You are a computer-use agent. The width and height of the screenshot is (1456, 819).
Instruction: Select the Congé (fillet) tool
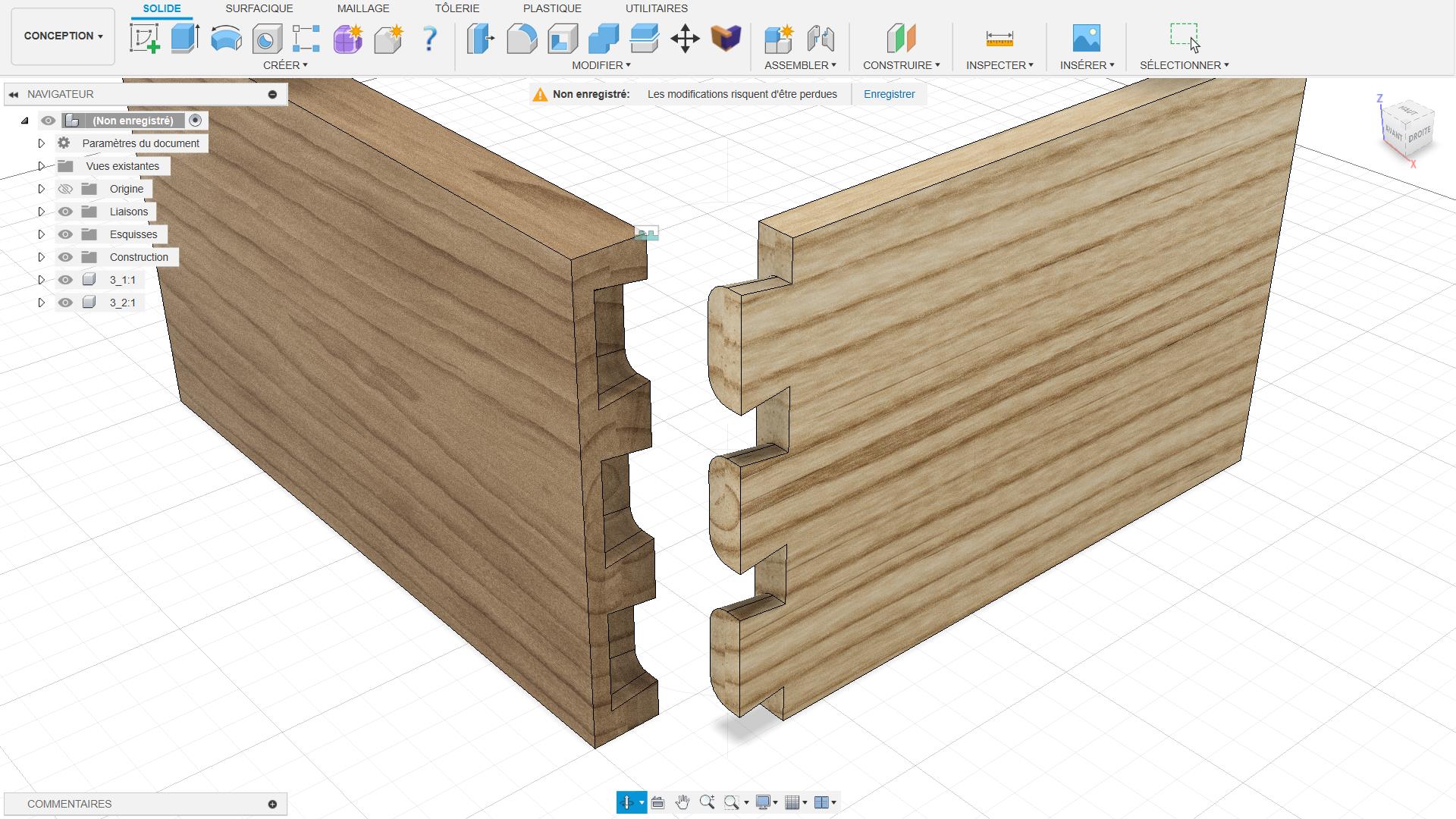[521, 39]
